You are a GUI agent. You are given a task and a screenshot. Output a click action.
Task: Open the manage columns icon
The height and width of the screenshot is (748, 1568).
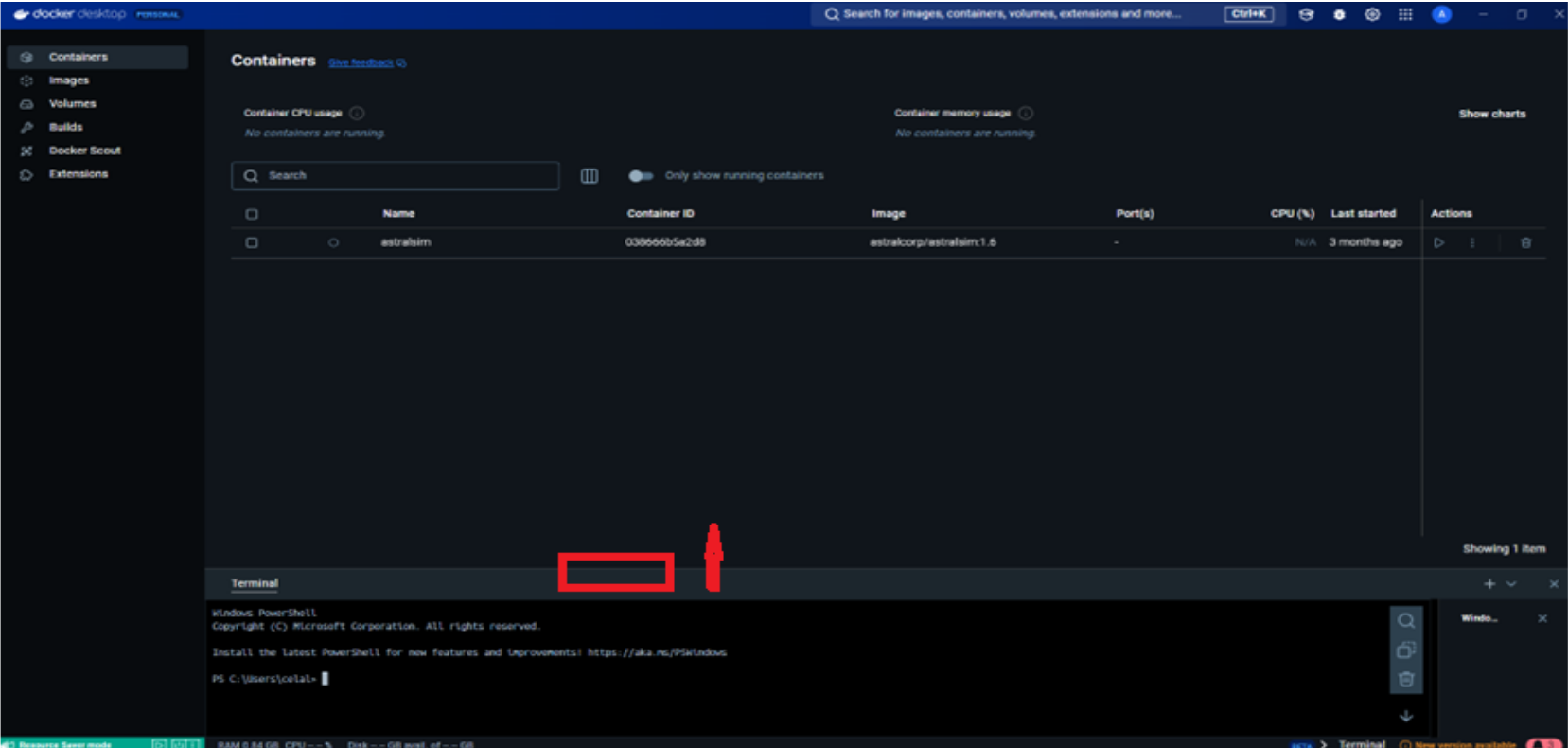(x=589, y=175)
